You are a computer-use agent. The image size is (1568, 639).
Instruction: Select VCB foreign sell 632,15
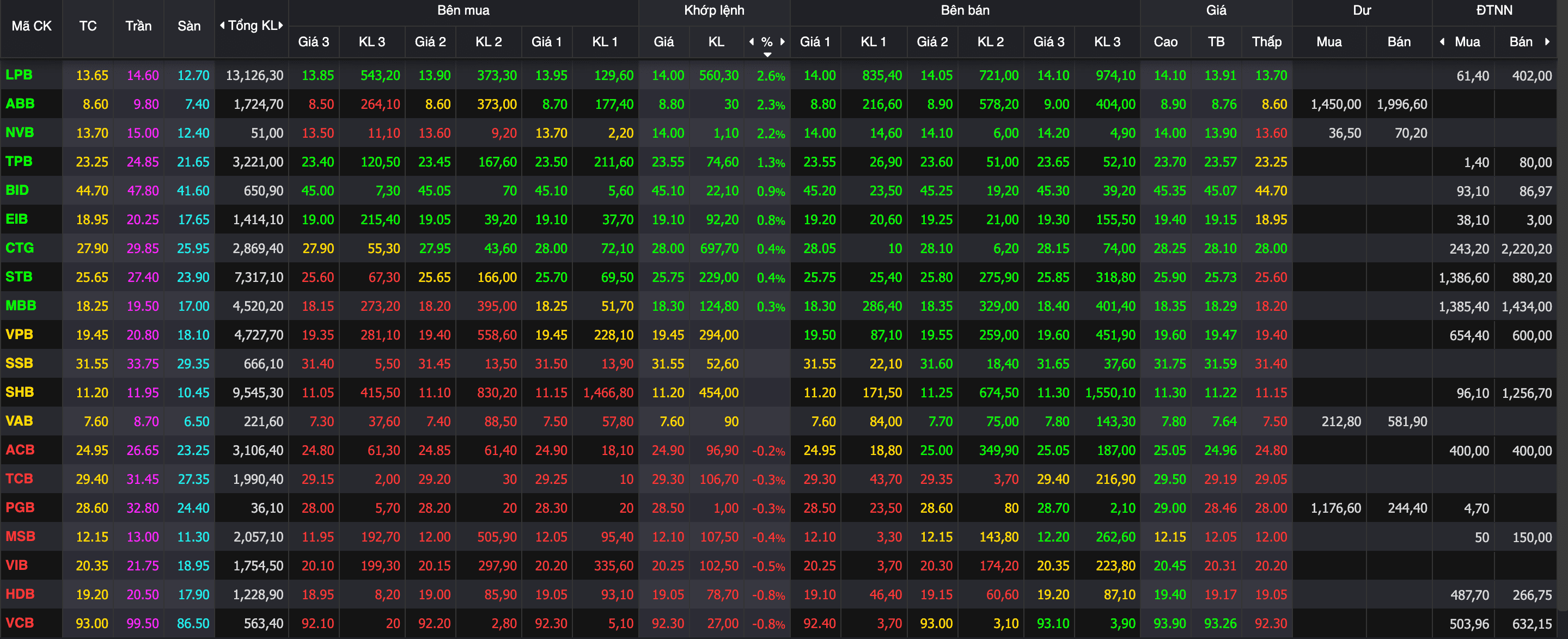click(1532, 624)
